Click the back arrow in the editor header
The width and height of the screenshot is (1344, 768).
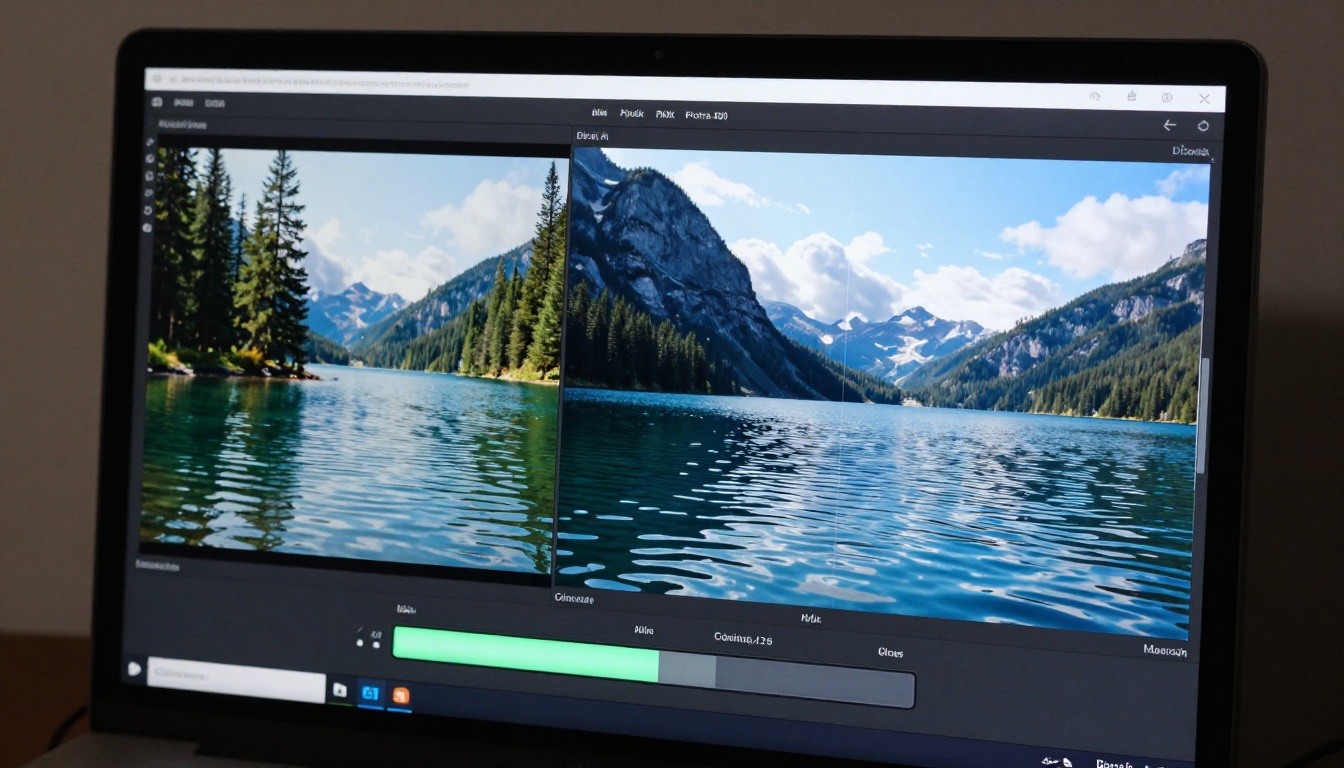tap(1169, 125)
